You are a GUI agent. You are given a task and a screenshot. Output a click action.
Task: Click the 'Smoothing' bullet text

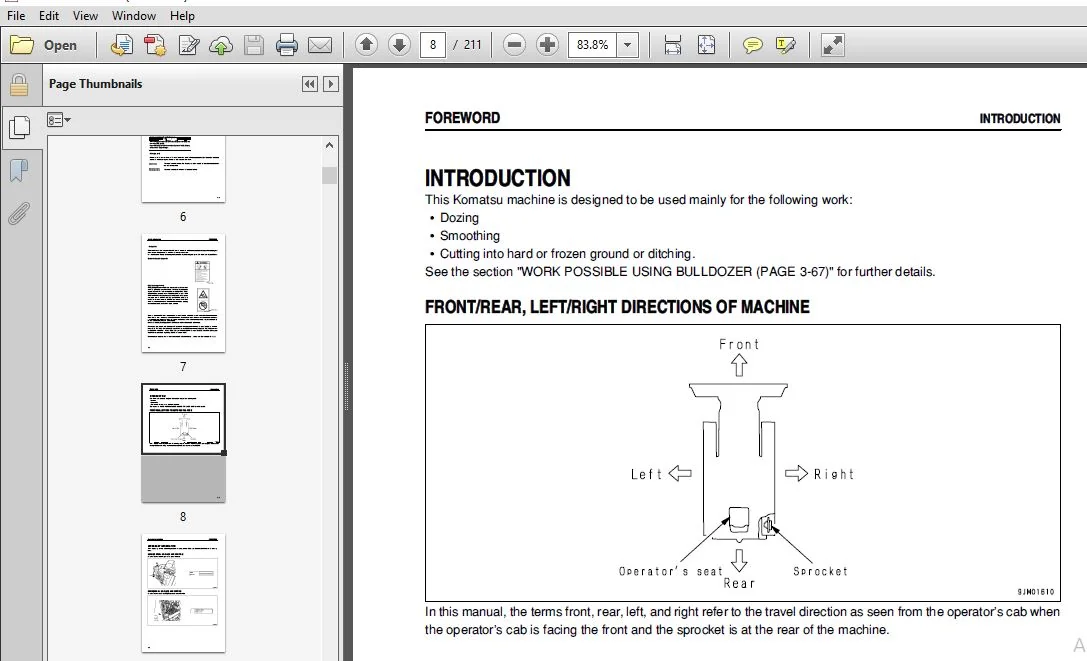pos(469,236)
